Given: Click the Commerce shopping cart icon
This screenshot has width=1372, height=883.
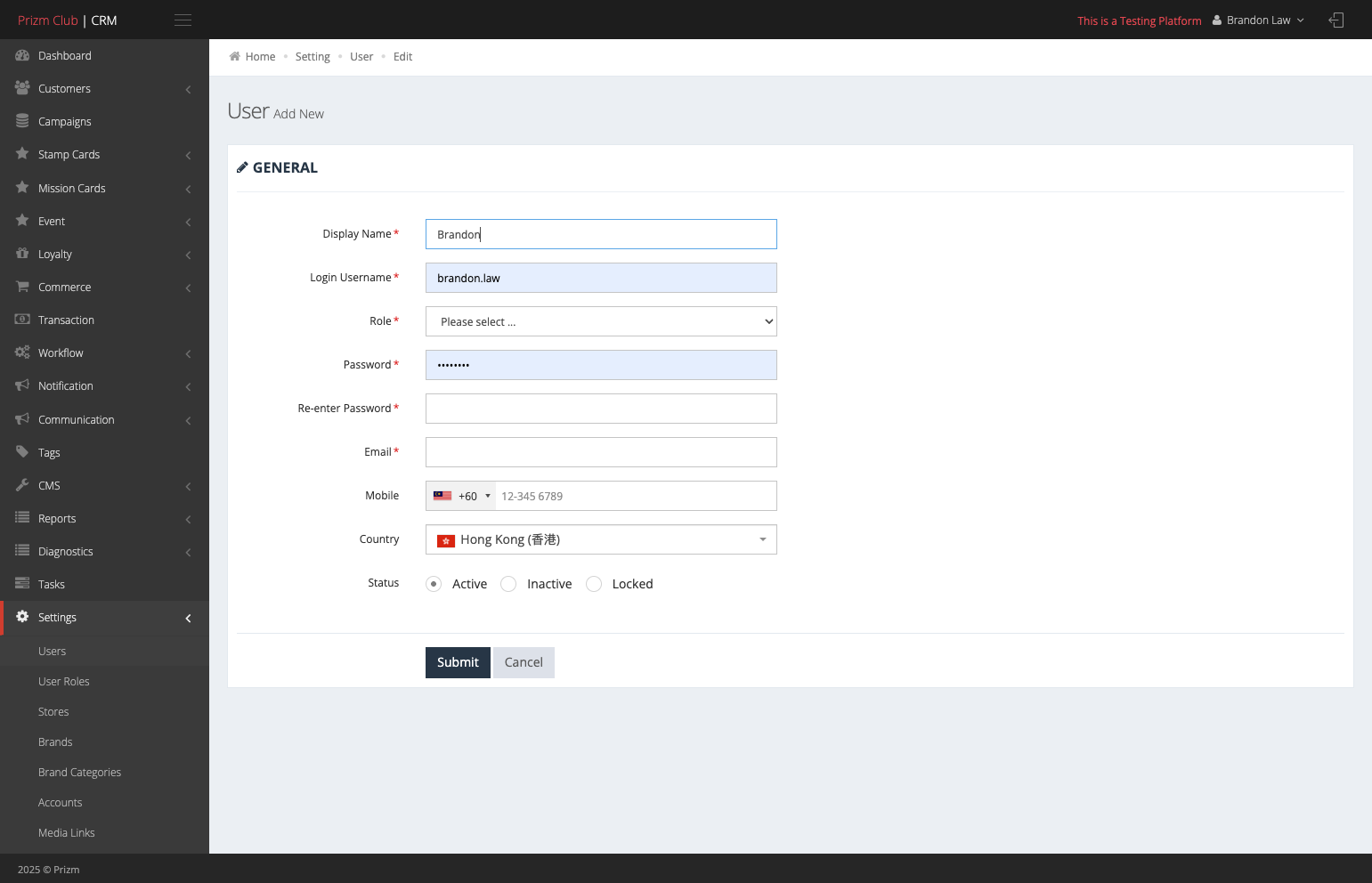Looking at the screenshot, I should tap(22, 287).
